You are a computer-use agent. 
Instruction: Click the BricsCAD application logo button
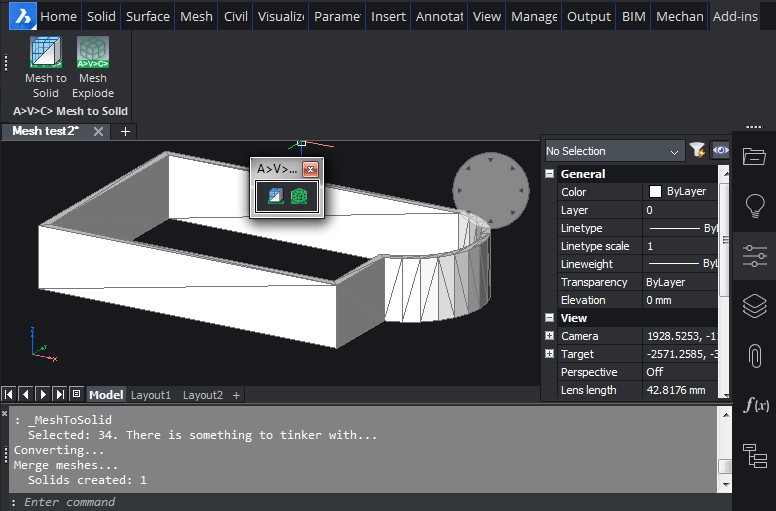coord(19,16)
